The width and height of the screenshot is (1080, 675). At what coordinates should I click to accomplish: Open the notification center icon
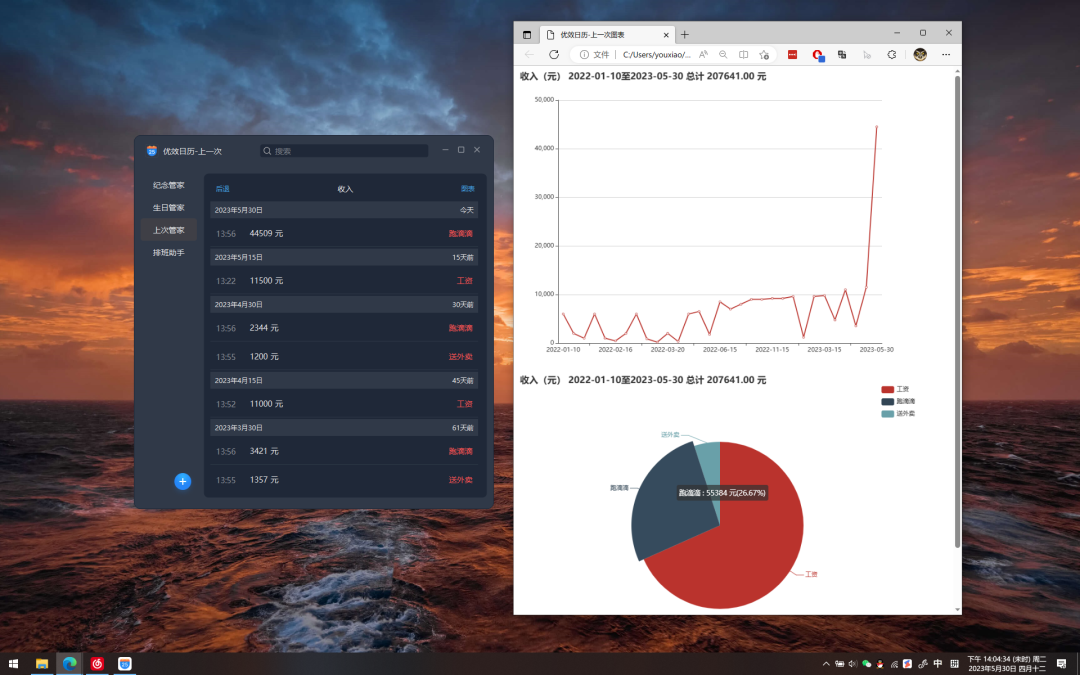click(1061, 664)
